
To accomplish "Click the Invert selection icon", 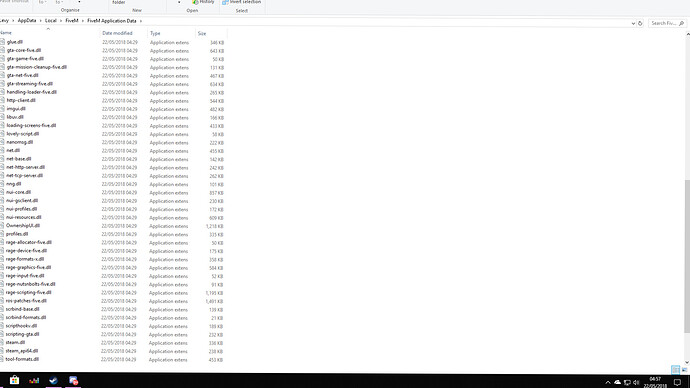I will [x=225, y=2].
